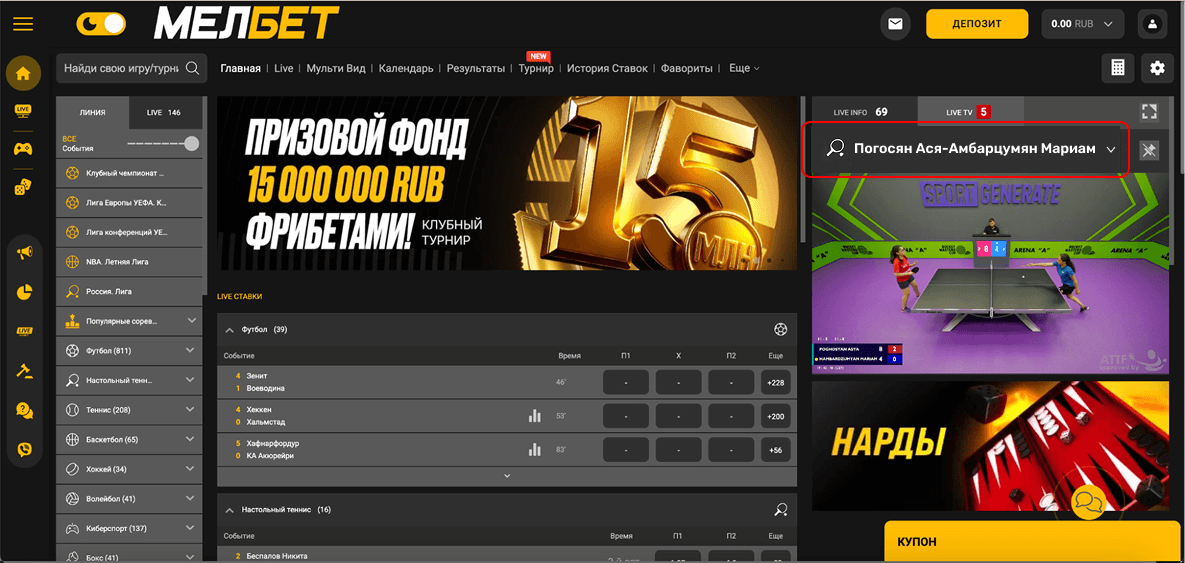Open the hamburger menu
This screenshot has width=1185, height=563.
point(22,24)
